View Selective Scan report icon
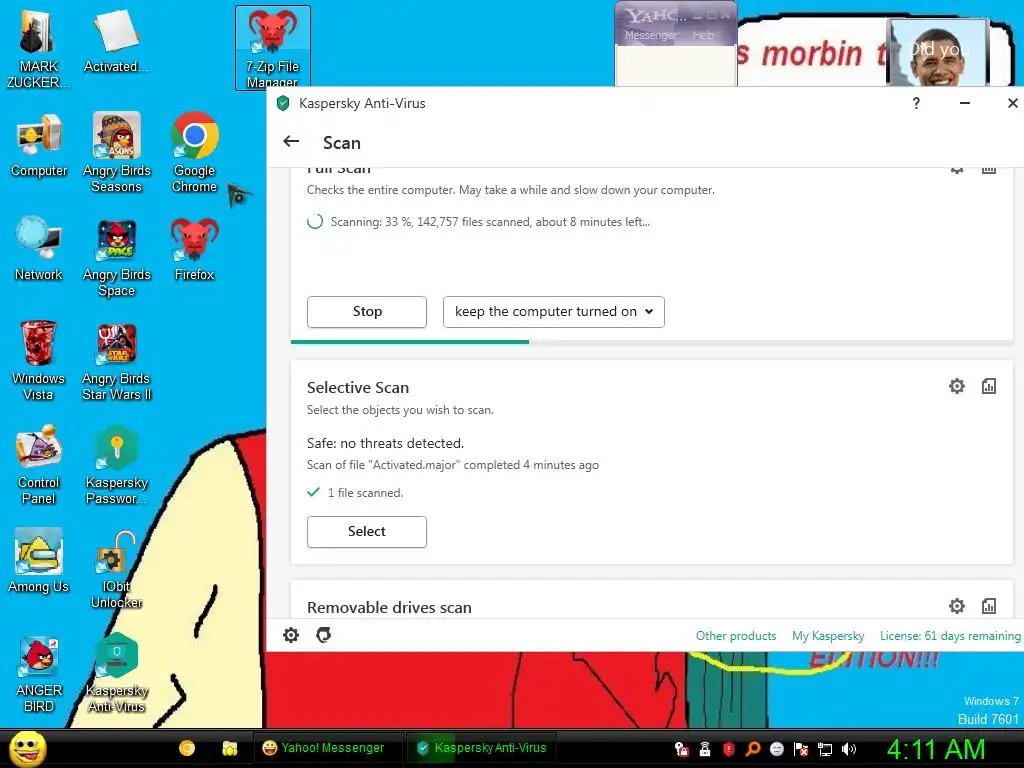This screenshot has width=1024, height=768. [x=989, y=386]
